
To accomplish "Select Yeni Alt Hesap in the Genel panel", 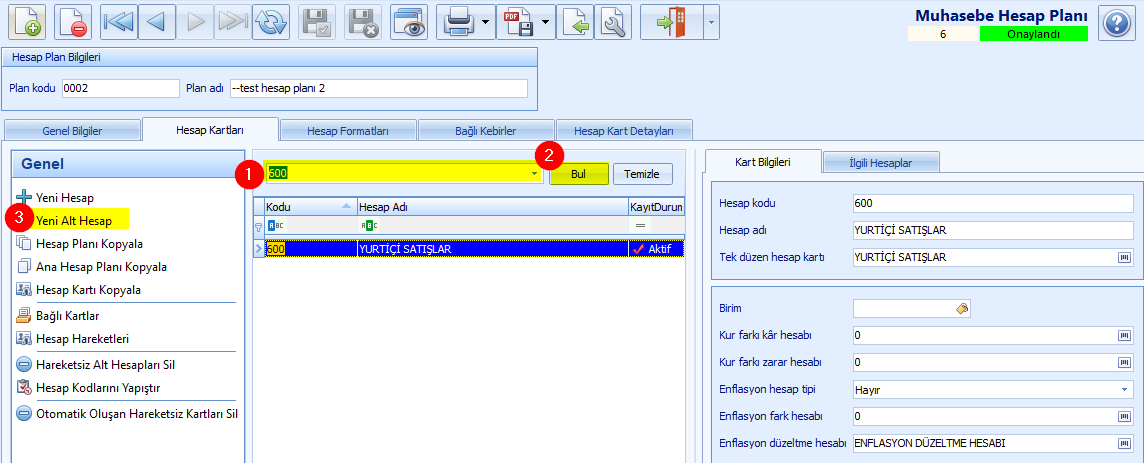I will click(72, 219).
